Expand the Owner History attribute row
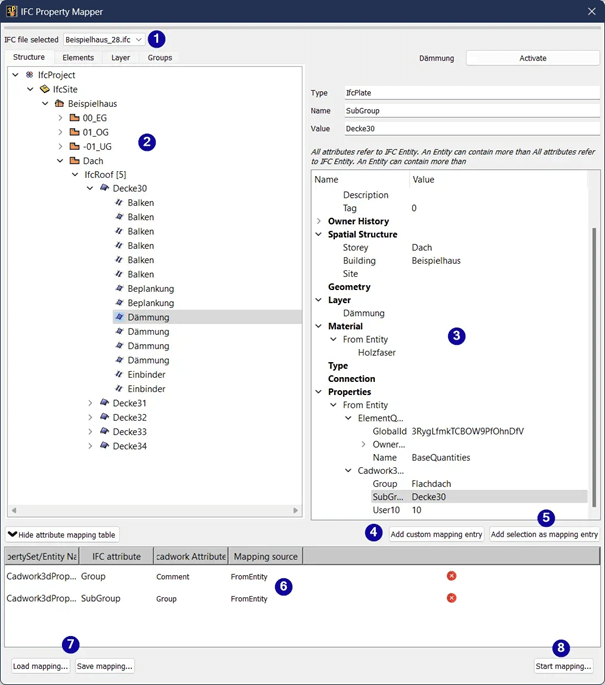Viewport: 605px width, 685px height. click(x=319, y=221)
